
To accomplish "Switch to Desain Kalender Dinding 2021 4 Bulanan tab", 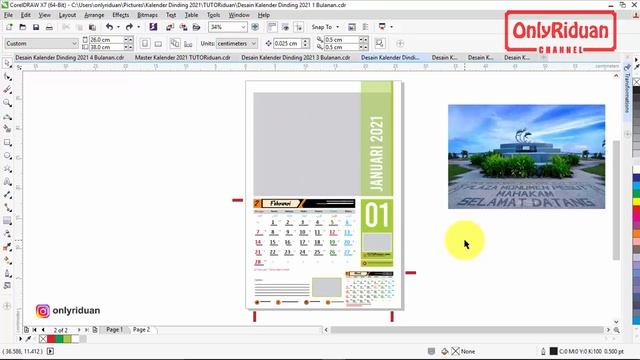I will pos(69,58).
